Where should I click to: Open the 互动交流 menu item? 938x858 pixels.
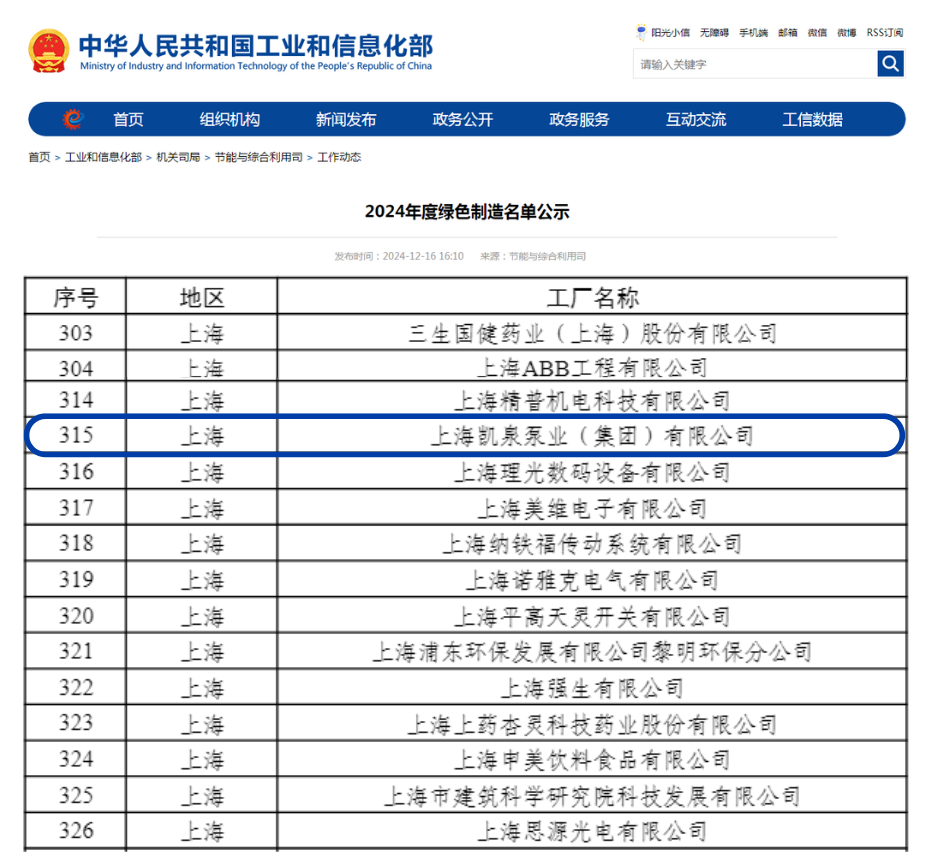(696, 118)
